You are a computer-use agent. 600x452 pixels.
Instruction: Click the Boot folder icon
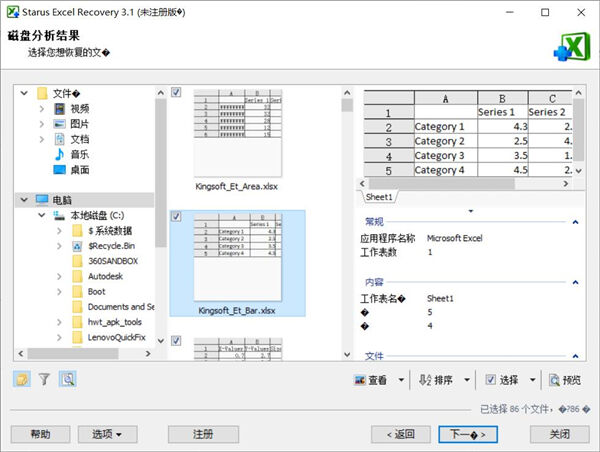[x=77, y=292]
